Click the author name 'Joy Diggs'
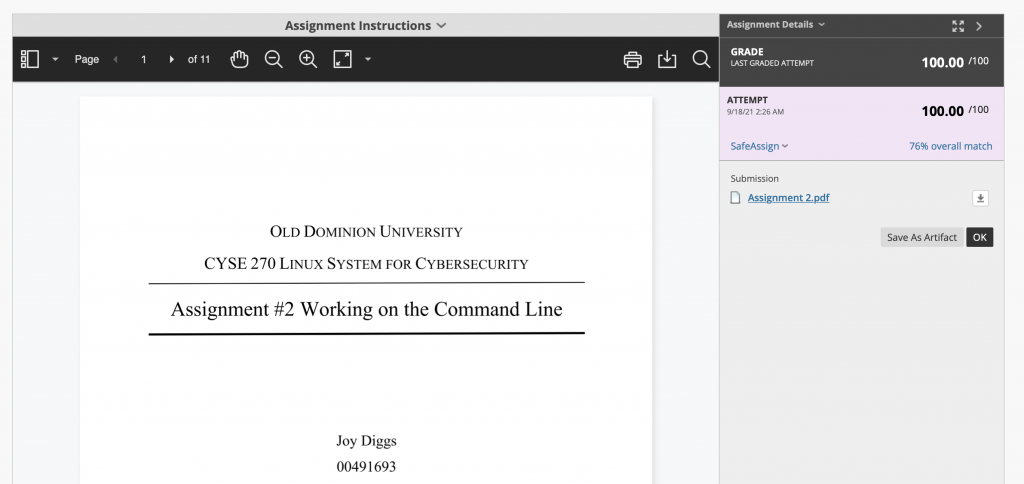 366,441
